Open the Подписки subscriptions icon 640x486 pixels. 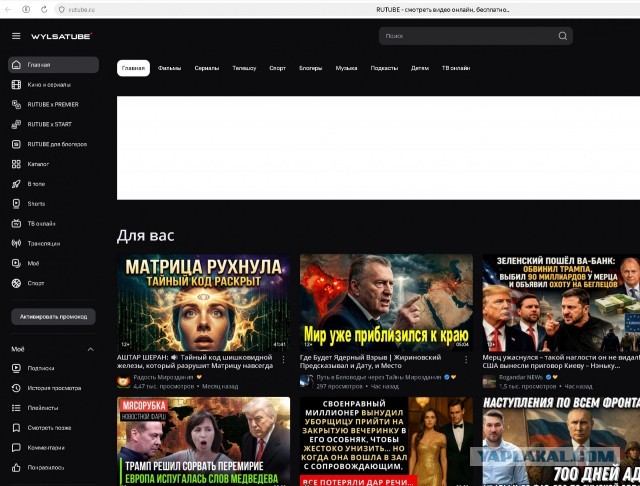(x=16, y=368)
